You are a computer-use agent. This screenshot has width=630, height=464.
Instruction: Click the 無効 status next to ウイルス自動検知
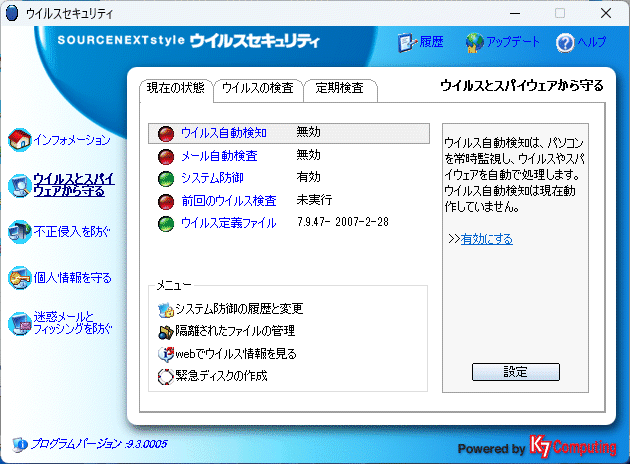point(309,132)
